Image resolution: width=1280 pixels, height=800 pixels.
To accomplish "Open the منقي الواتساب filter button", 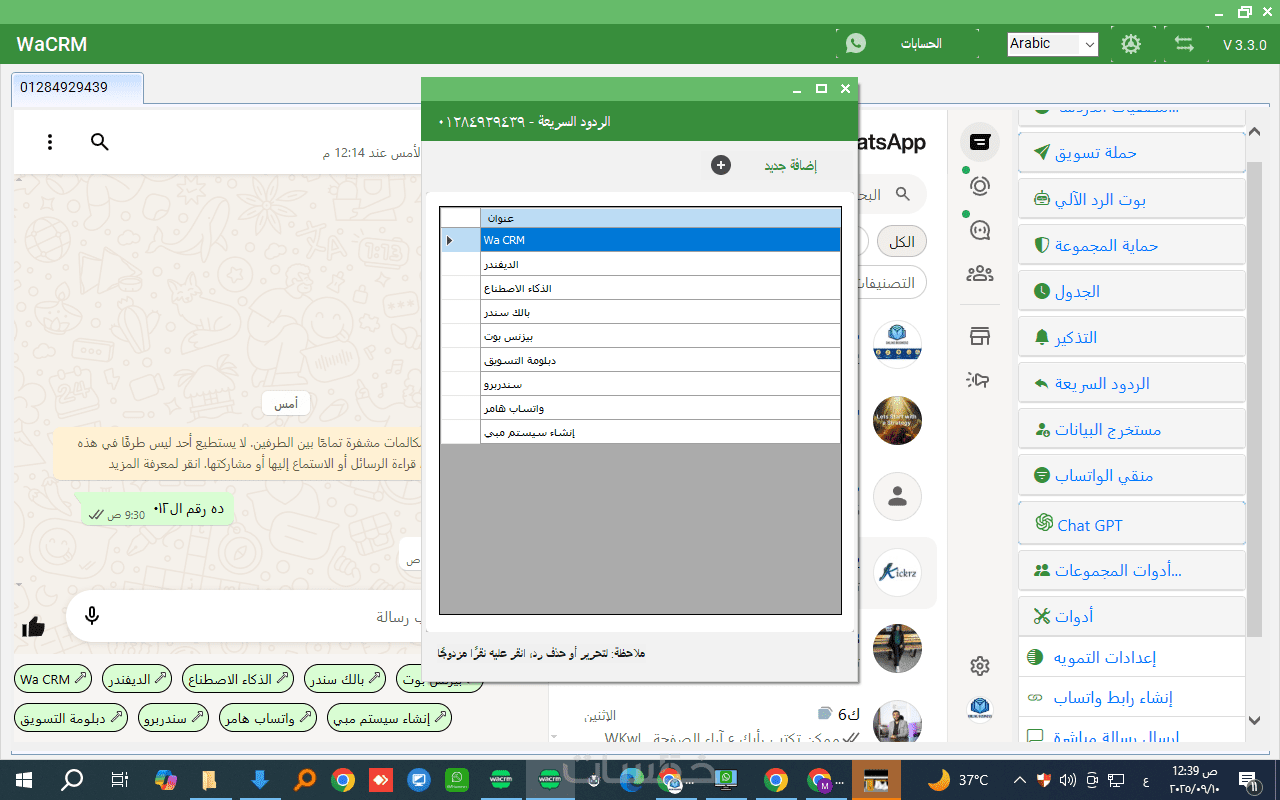I will pos(1132,475).
